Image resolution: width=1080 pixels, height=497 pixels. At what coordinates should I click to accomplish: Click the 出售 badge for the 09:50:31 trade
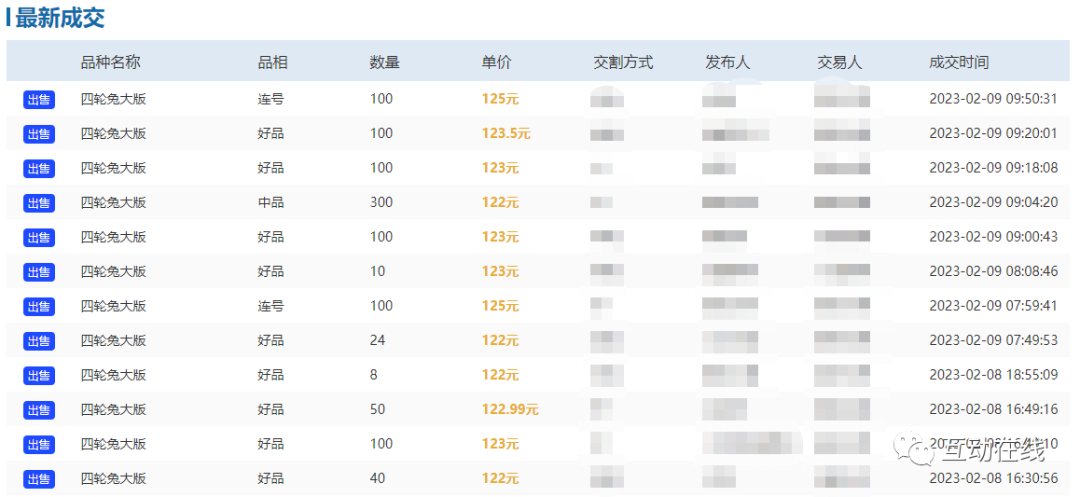pyautogui.click(x=39, y=100)
